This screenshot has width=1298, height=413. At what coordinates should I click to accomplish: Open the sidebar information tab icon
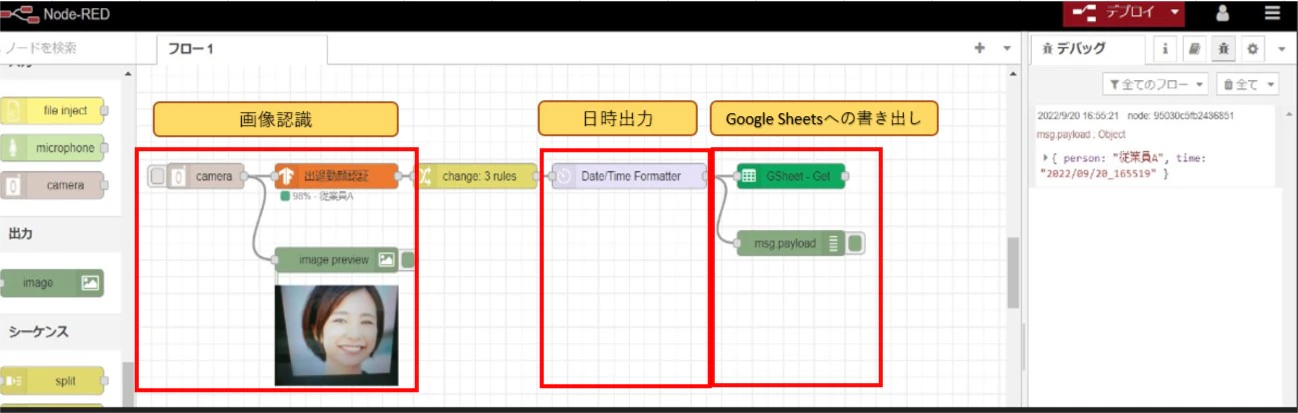pyautogui.click(x=1166, y=48)
